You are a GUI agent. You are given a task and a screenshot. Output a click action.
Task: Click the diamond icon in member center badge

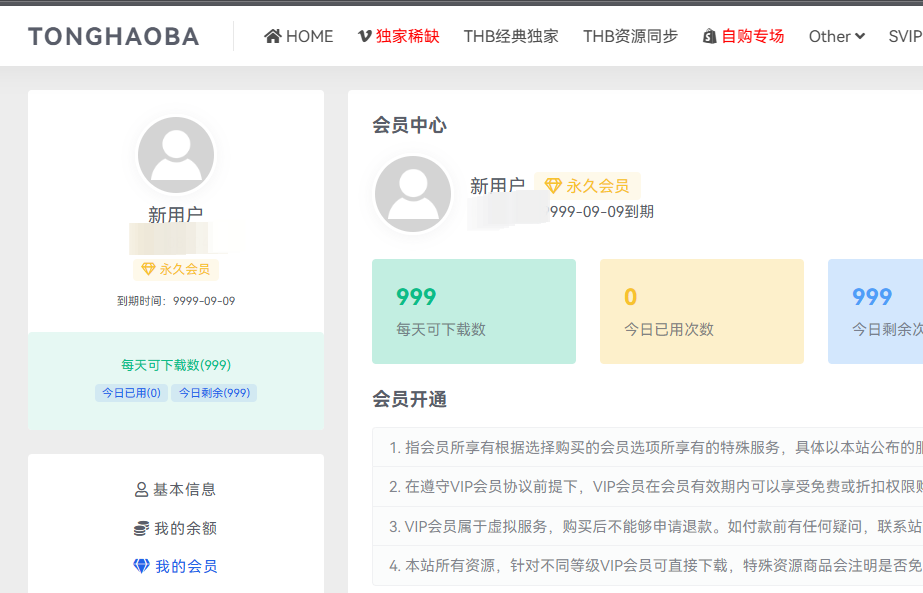[x=553, y=186]
